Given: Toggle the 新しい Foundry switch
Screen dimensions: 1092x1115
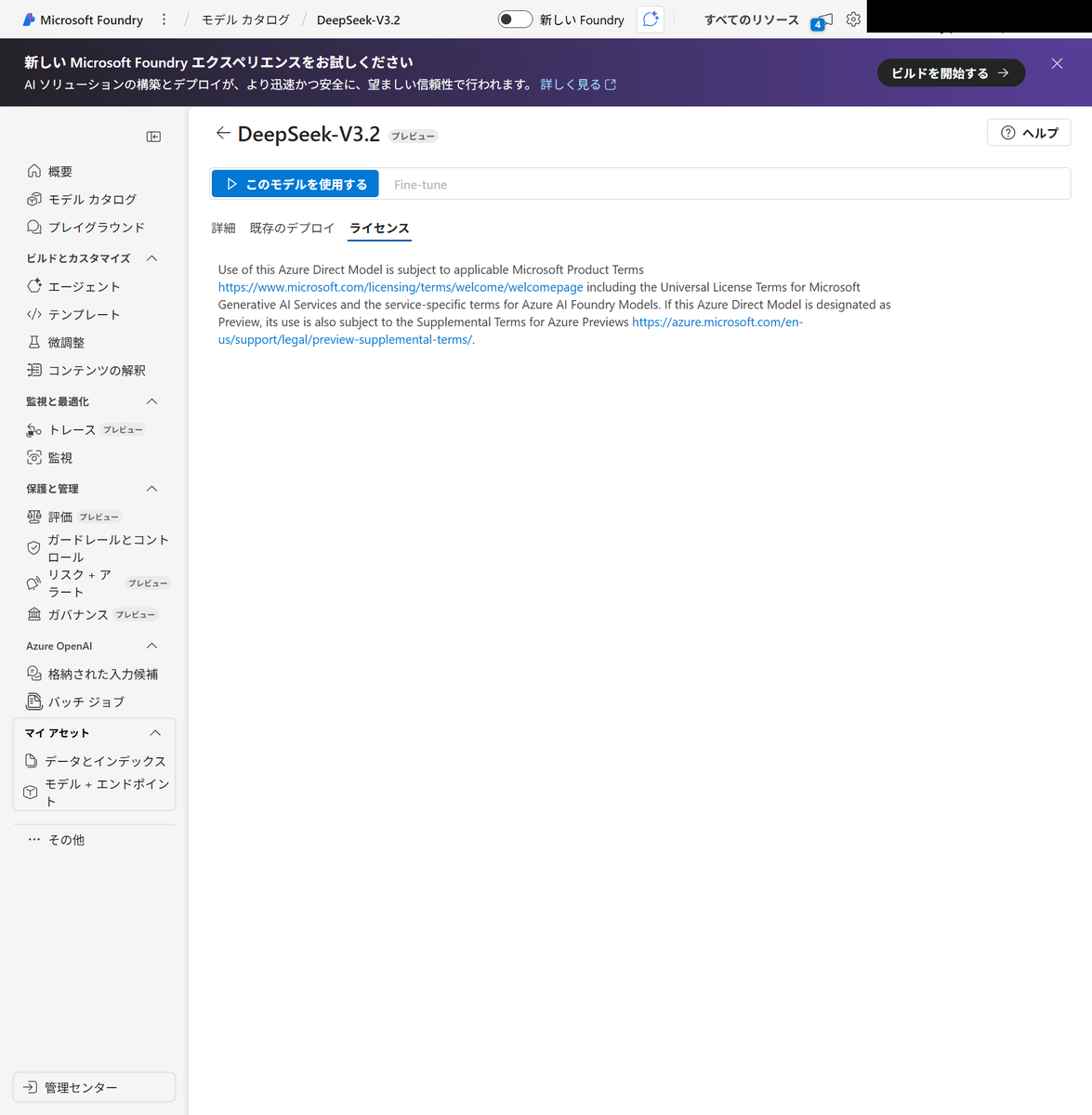Looking at the screenshot, I should tap(515, 20).
